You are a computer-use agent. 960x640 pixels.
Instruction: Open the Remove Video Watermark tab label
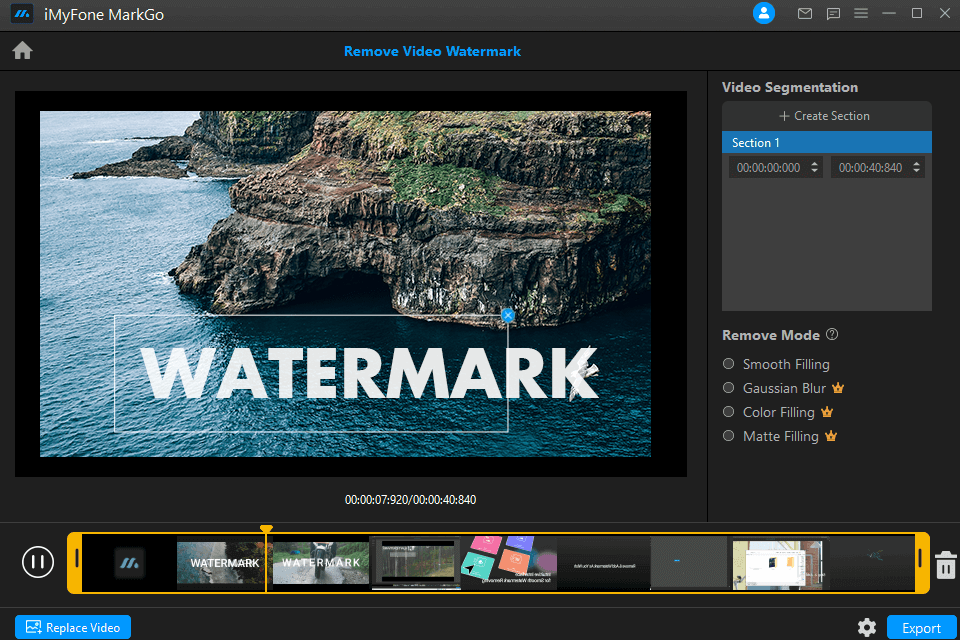click(x=432, y=51)
